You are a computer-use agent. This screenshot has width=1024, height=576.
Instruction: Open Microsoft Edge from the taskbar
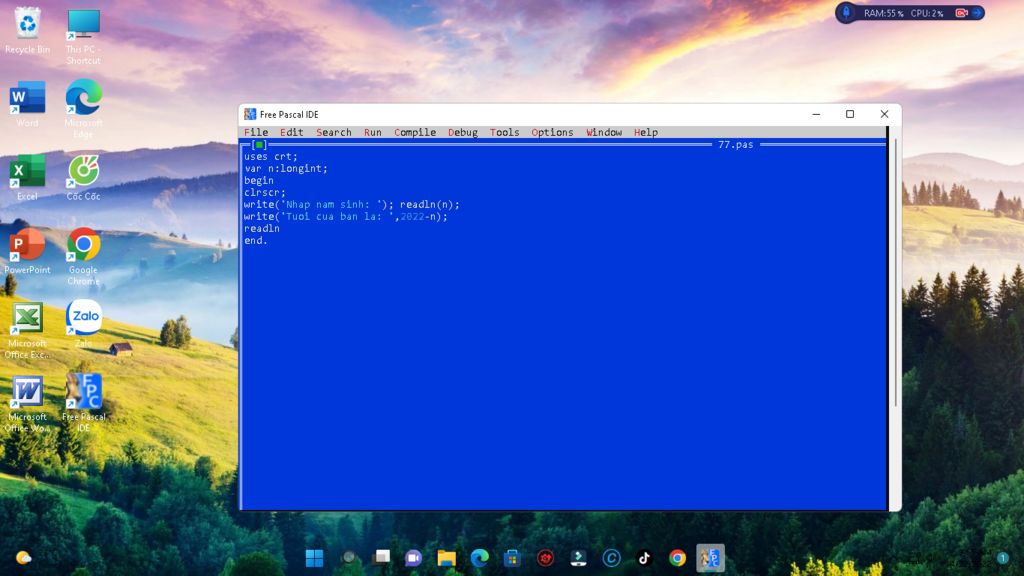coord(479,558)
